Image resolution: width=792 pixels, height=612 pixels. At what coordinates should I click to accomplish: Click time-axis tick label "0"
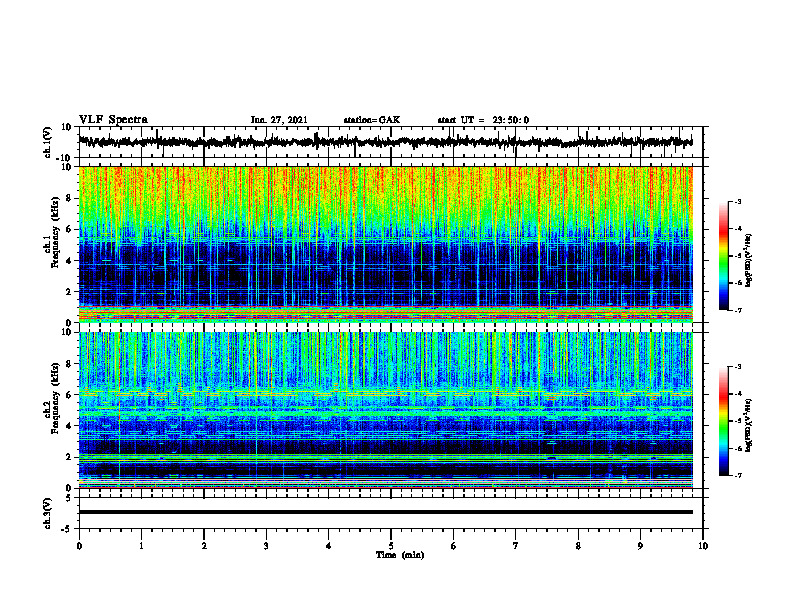point(79,546)
